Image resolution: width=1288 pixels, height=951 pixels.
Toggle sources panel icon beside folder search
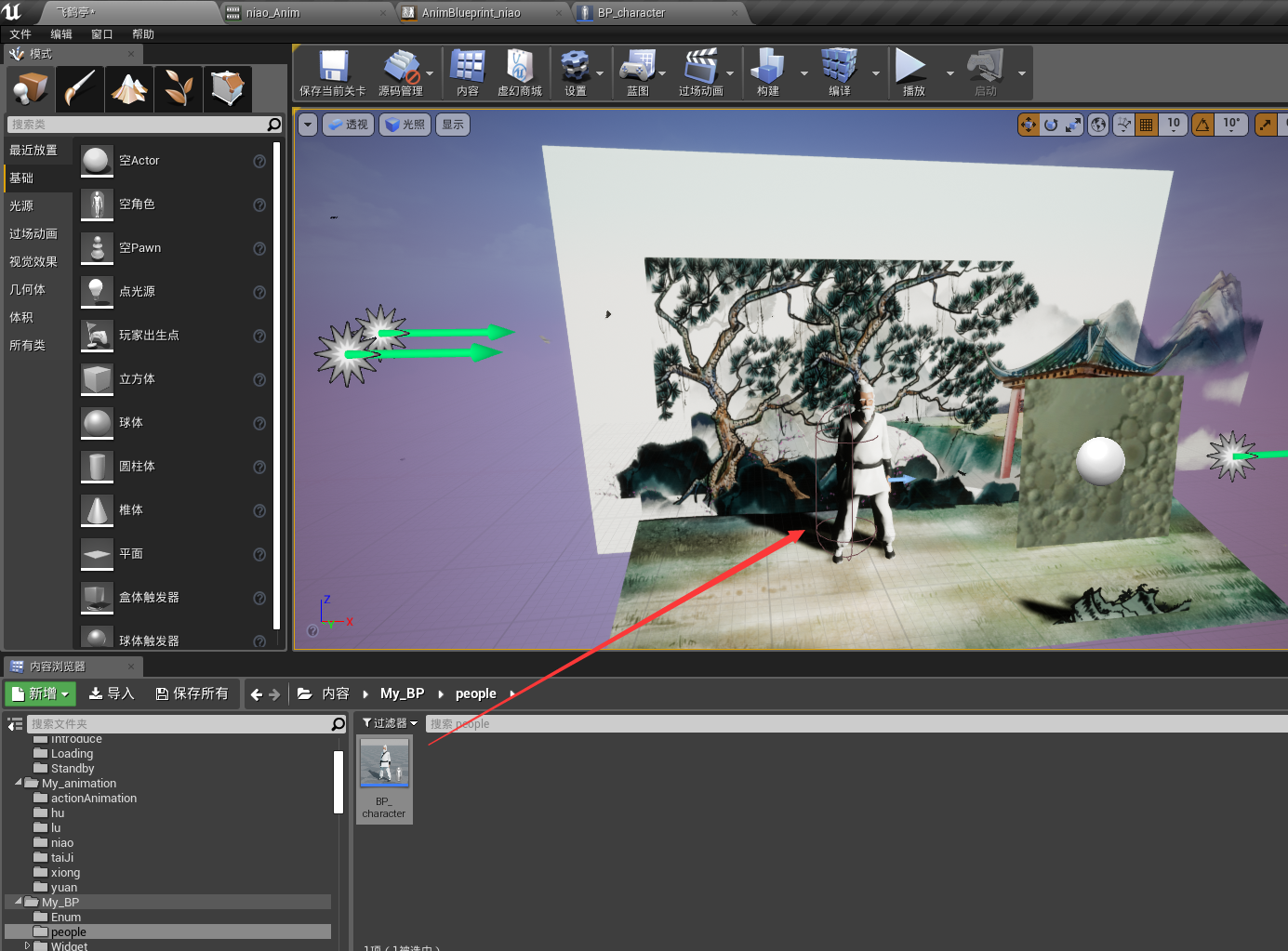point(15,724)
